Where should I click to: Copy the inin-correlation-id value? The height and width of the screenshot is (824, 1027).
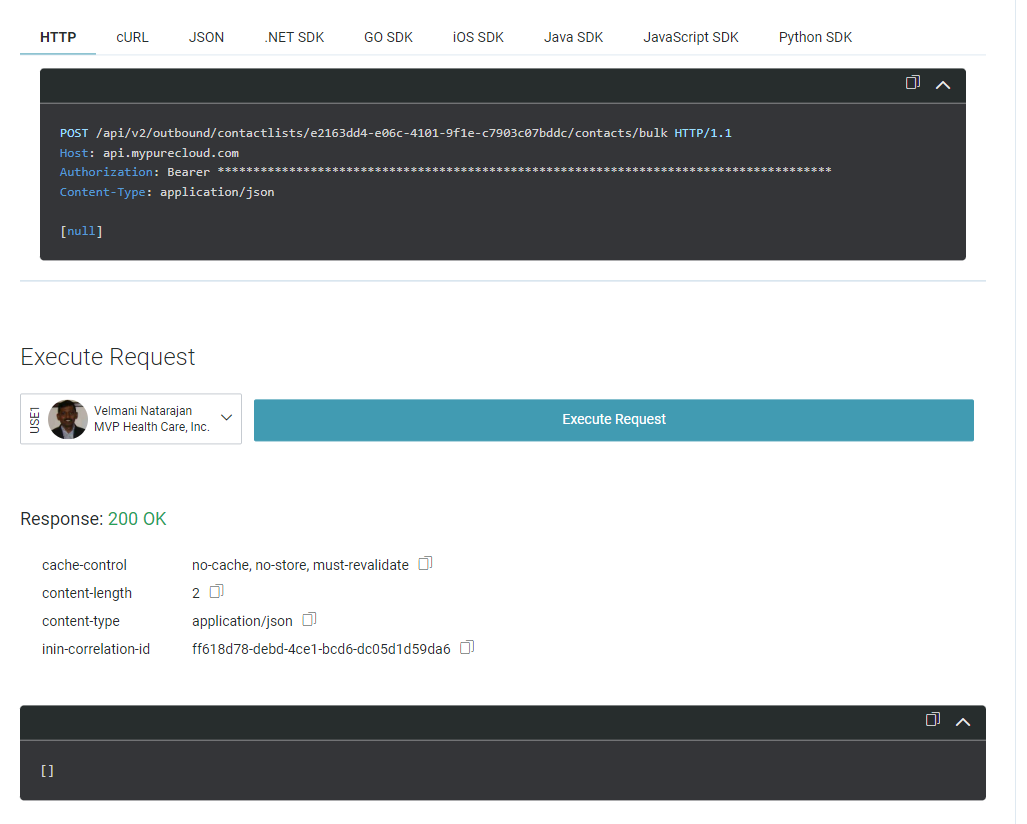pos(466,648)
